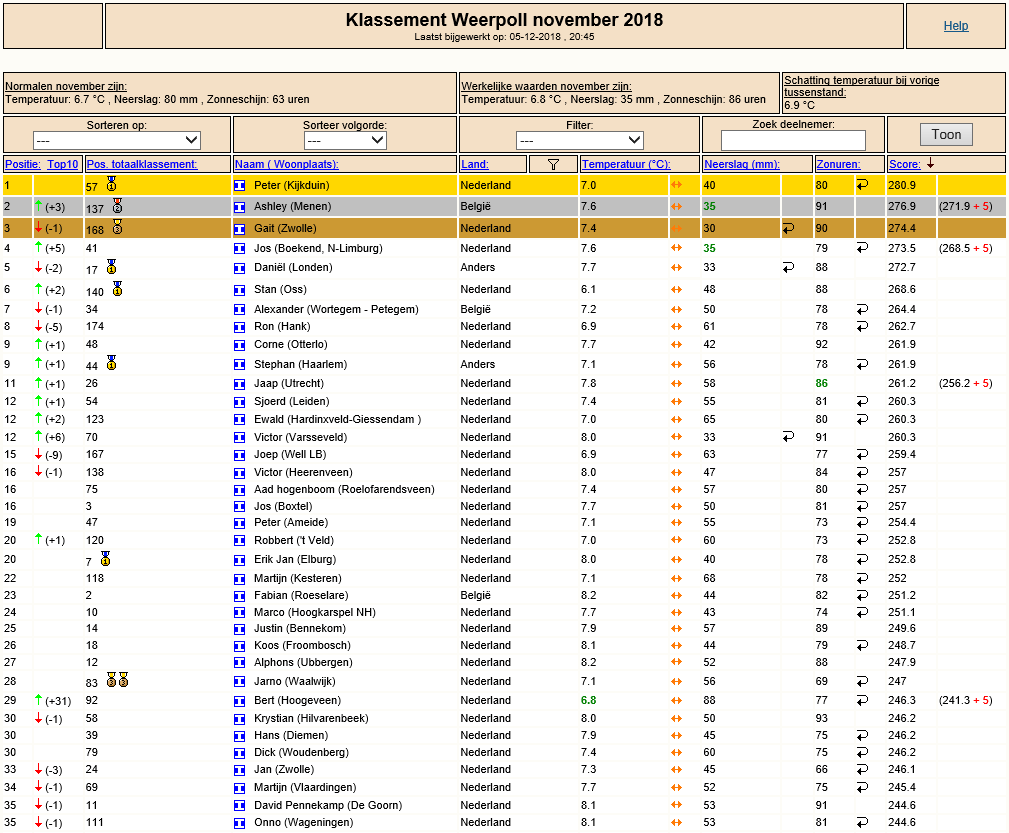Sort by the Neerslag (mm) column header
This screenshot has width=1009, height=833.
pos(741,164)
